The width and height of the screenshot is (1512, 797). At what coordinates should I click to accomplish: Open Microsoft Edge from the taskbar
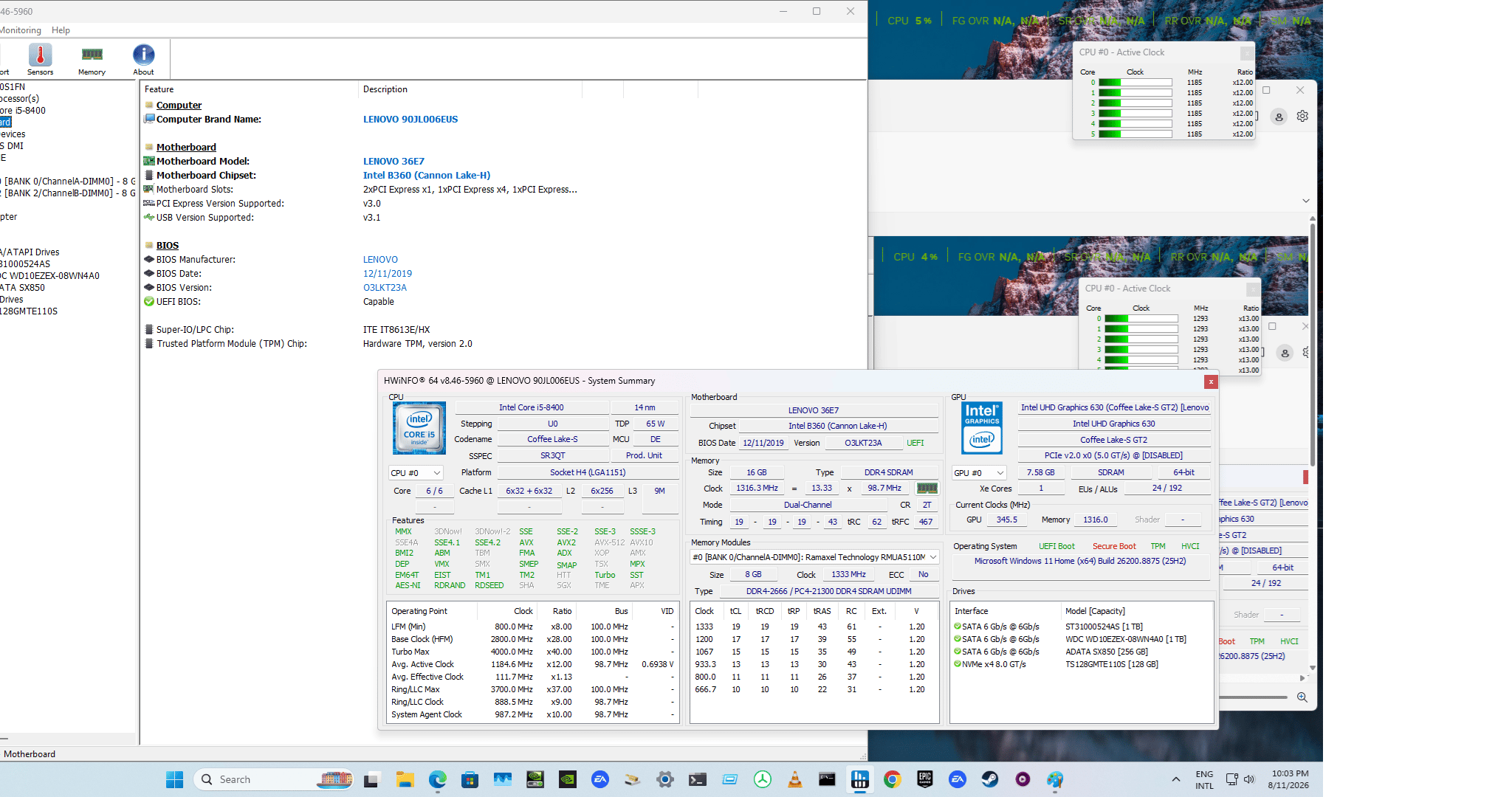(x=437, y=779)
